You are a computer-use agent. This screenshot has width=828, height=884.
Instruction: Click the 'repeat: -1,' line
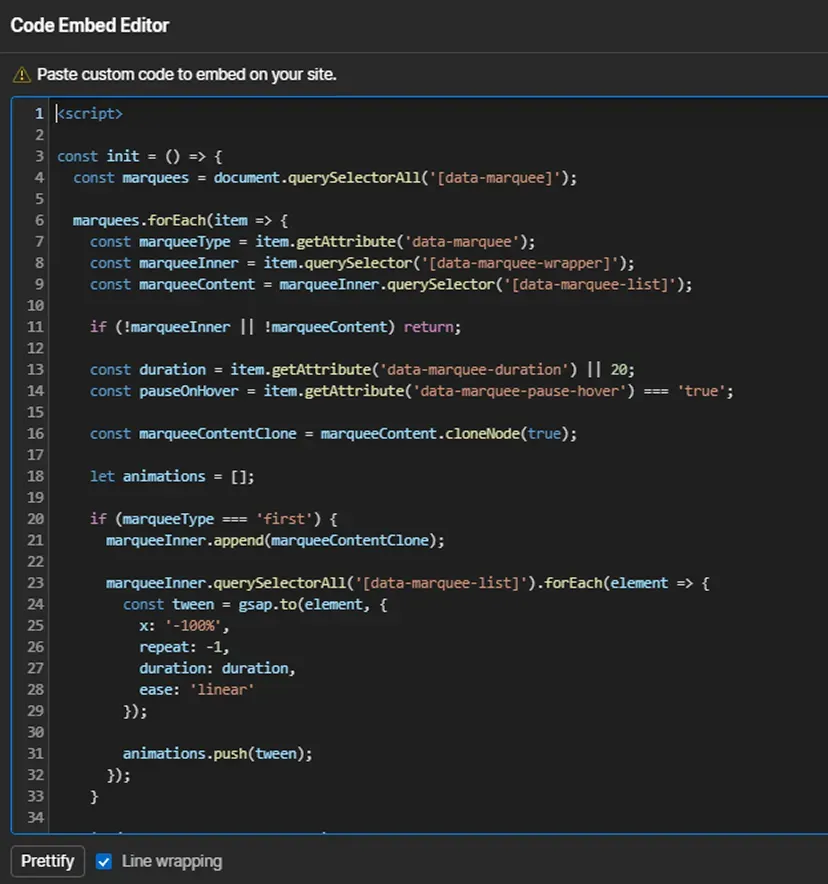184,647
